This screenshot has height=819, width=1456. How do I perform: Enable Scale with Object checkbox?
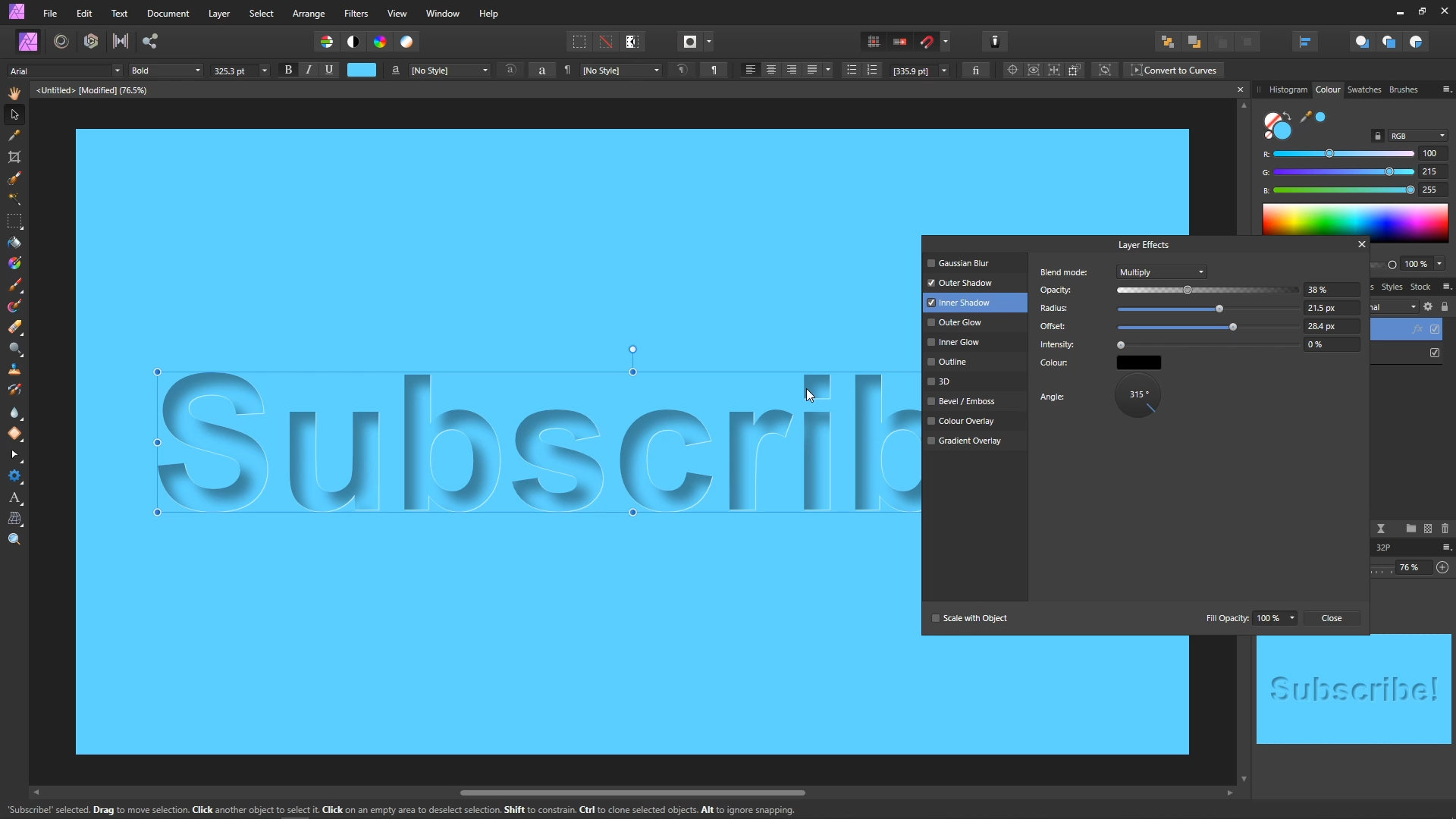point(936,618)
